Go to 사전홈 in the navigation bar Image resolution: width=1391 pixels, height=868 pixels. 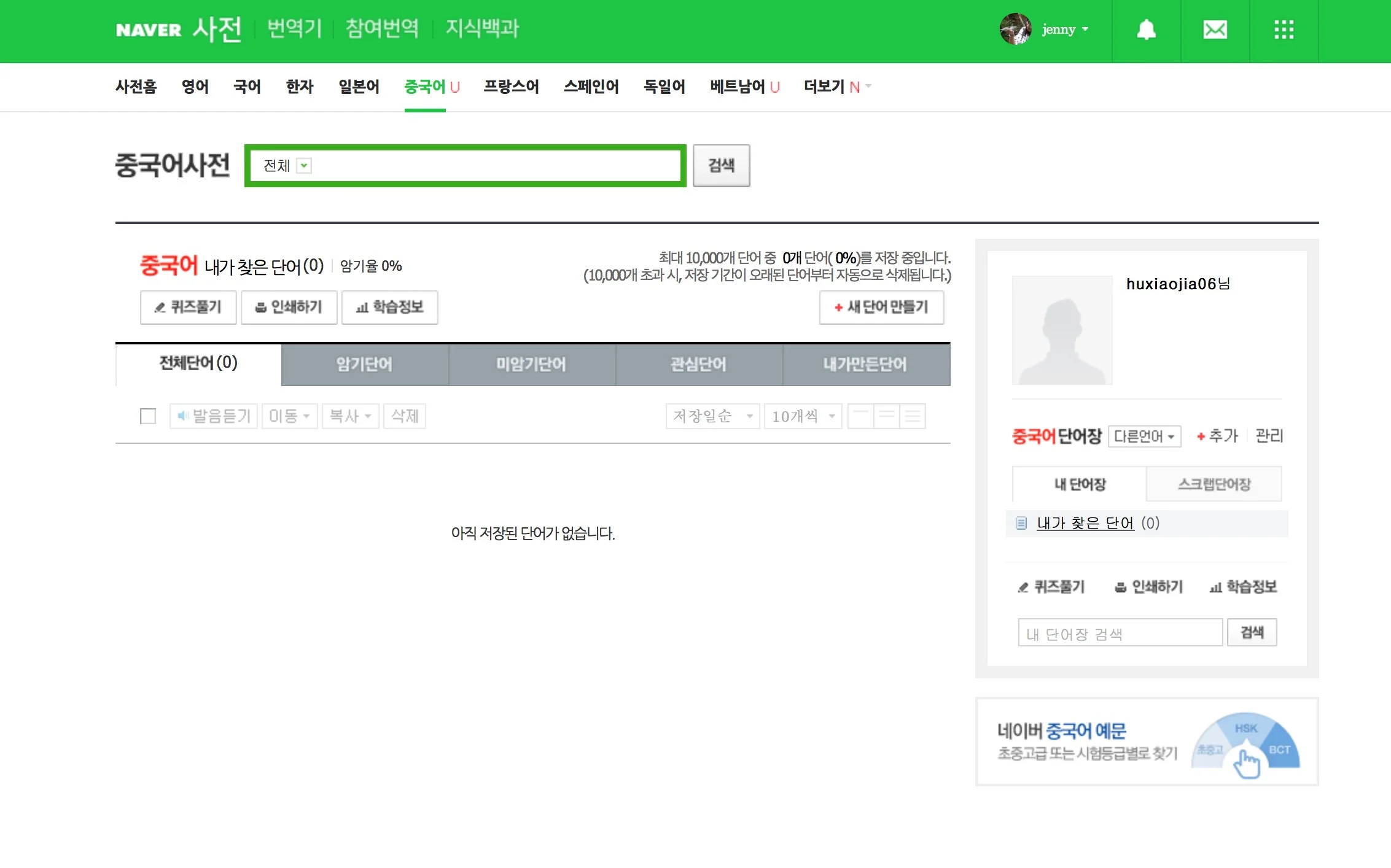click(136, 87)
